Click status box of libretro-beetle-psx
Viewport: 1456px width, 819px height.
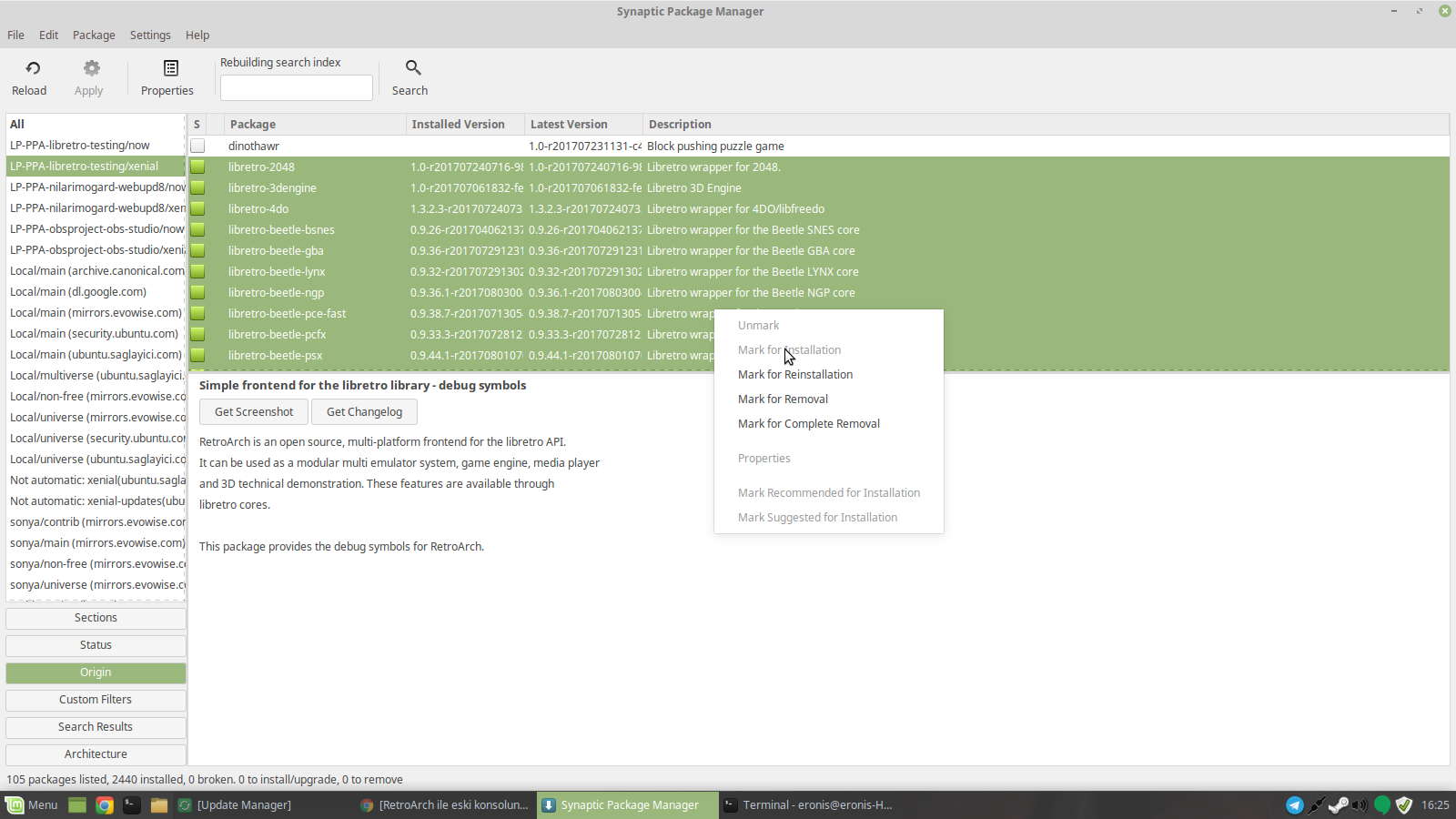(x=197, y=355)
